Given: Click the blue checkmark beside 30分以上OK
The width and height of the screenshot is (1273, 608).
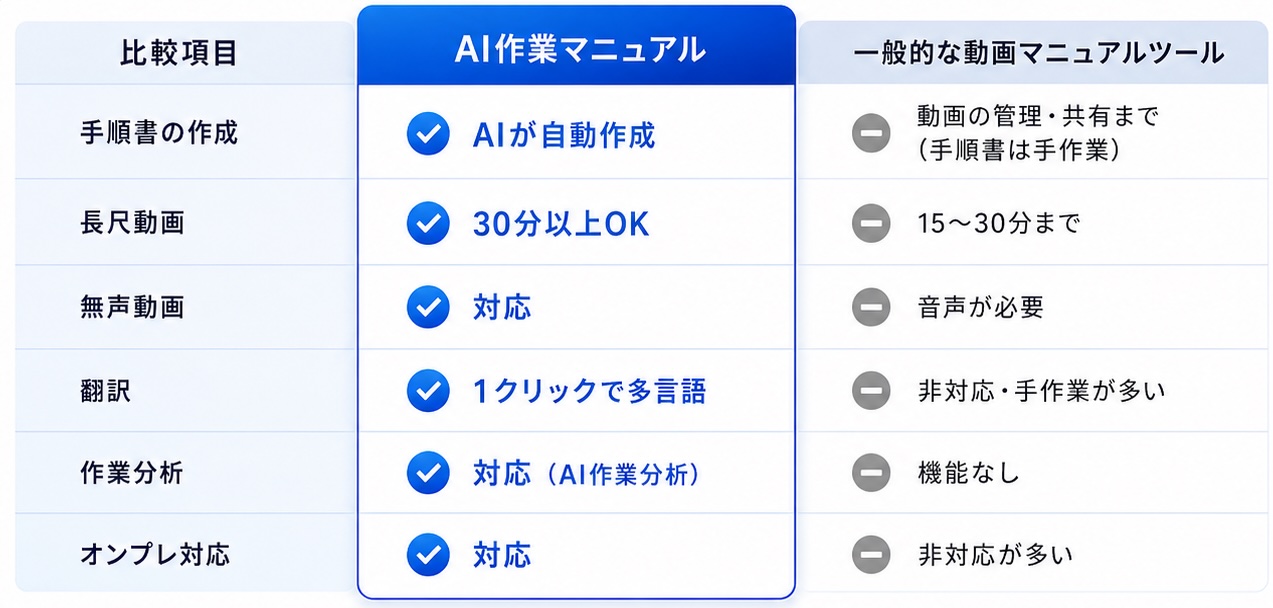Looking at the screenshot, I should click(428, 223).
